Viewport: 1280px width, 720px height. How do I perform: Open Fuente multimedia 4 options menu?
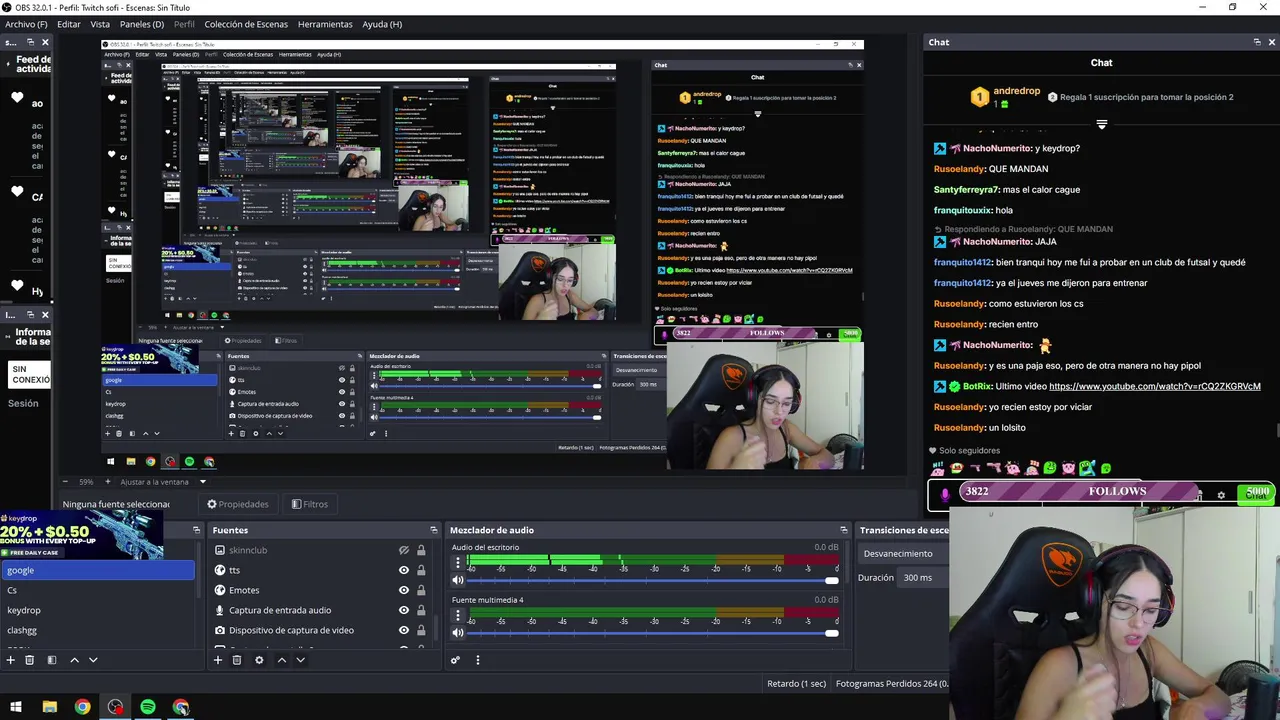coord(458,616)
